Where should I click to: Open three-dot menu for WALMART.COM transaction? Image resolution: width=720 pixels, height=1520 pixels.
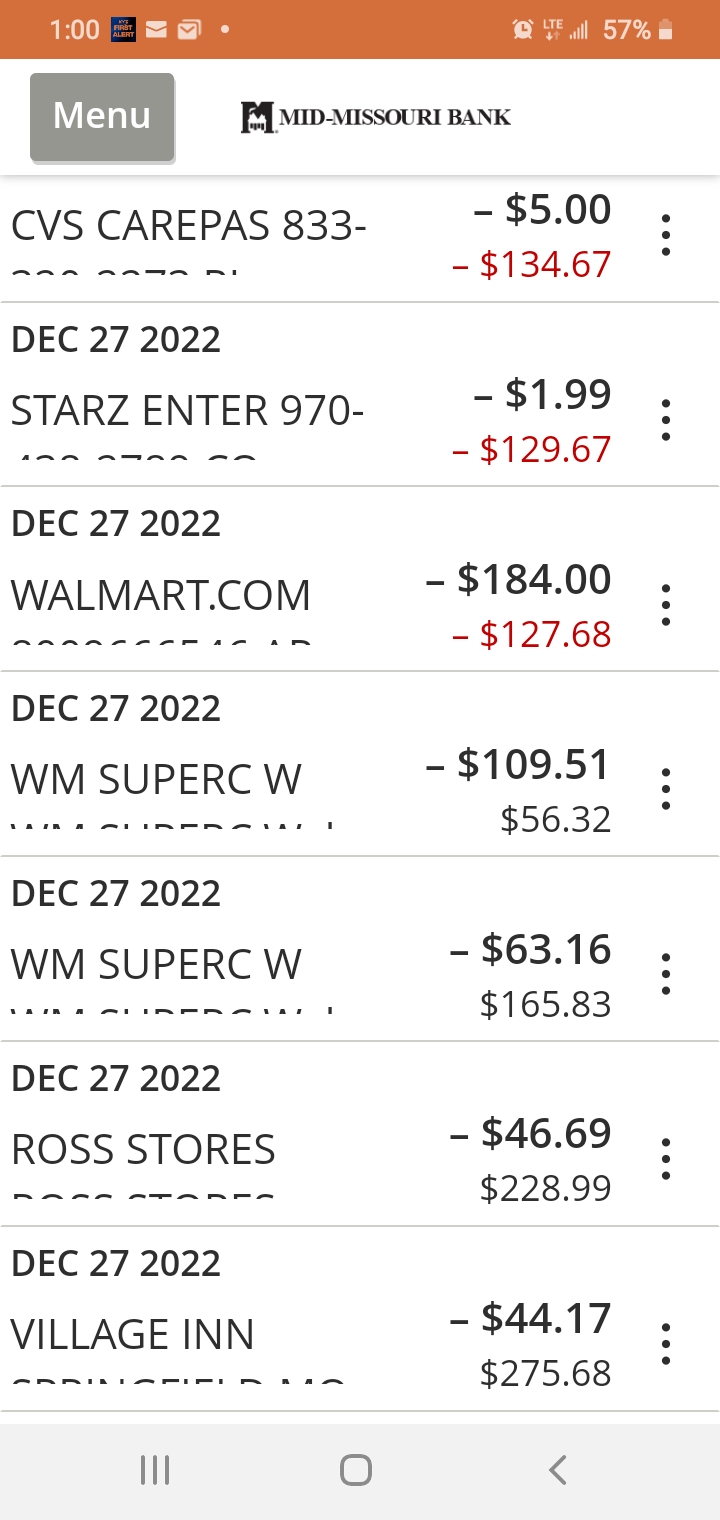[x=666, y=605]
